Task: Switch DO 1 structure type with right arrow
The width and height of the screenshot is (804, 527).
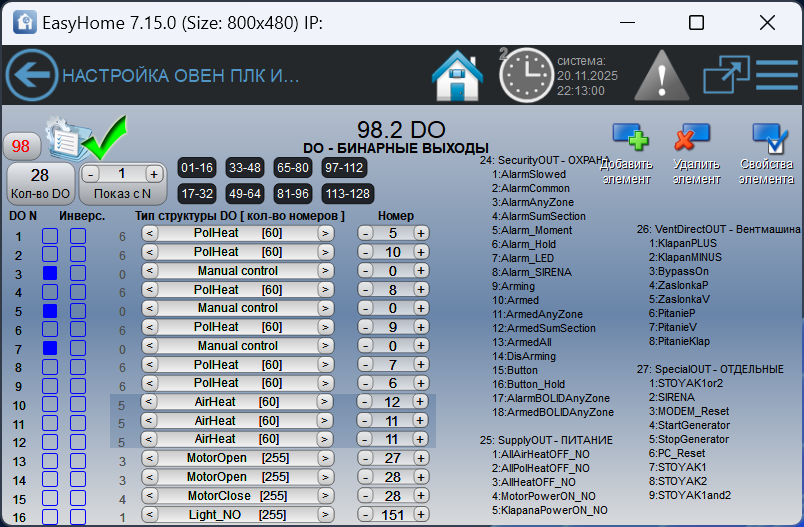Action: point(325,233)
